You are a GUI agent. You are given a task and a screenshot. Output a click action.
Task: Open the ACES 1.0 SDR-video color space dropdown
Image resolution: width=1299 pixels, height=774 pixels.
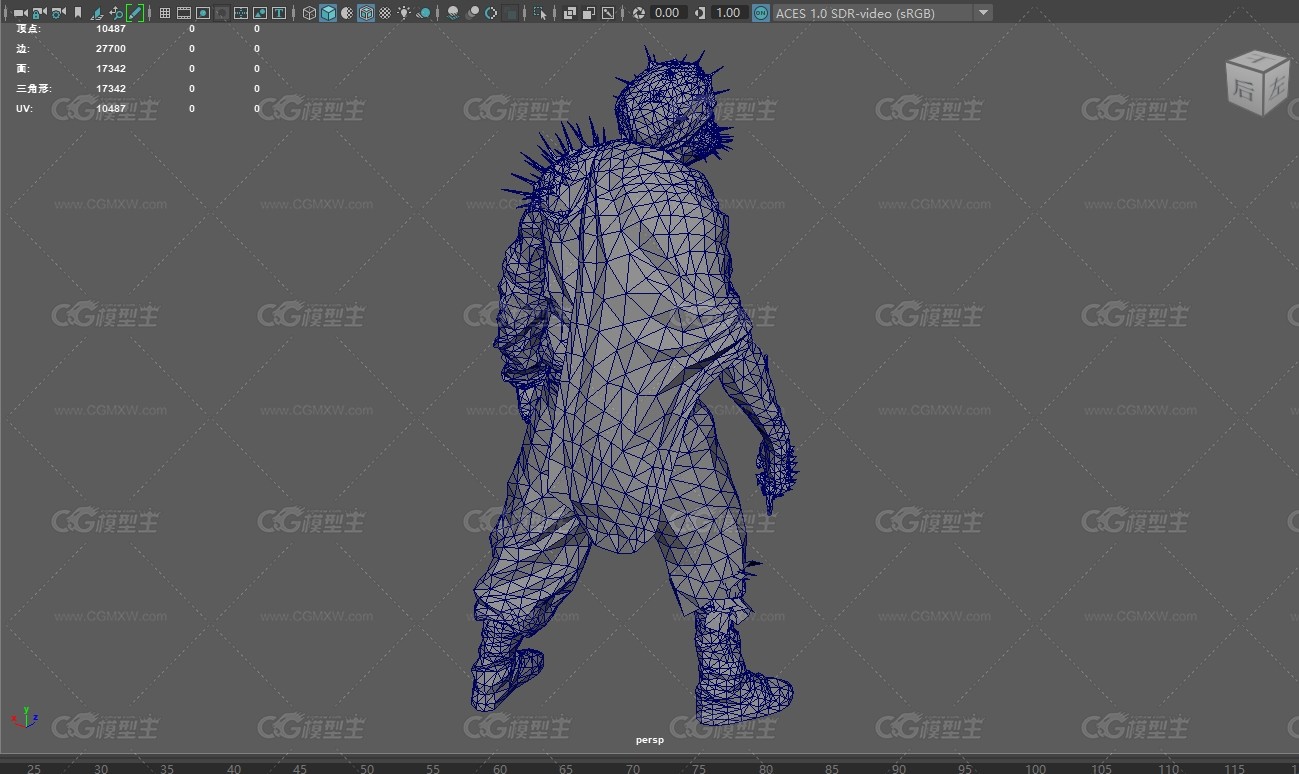(x=882, y=13)
